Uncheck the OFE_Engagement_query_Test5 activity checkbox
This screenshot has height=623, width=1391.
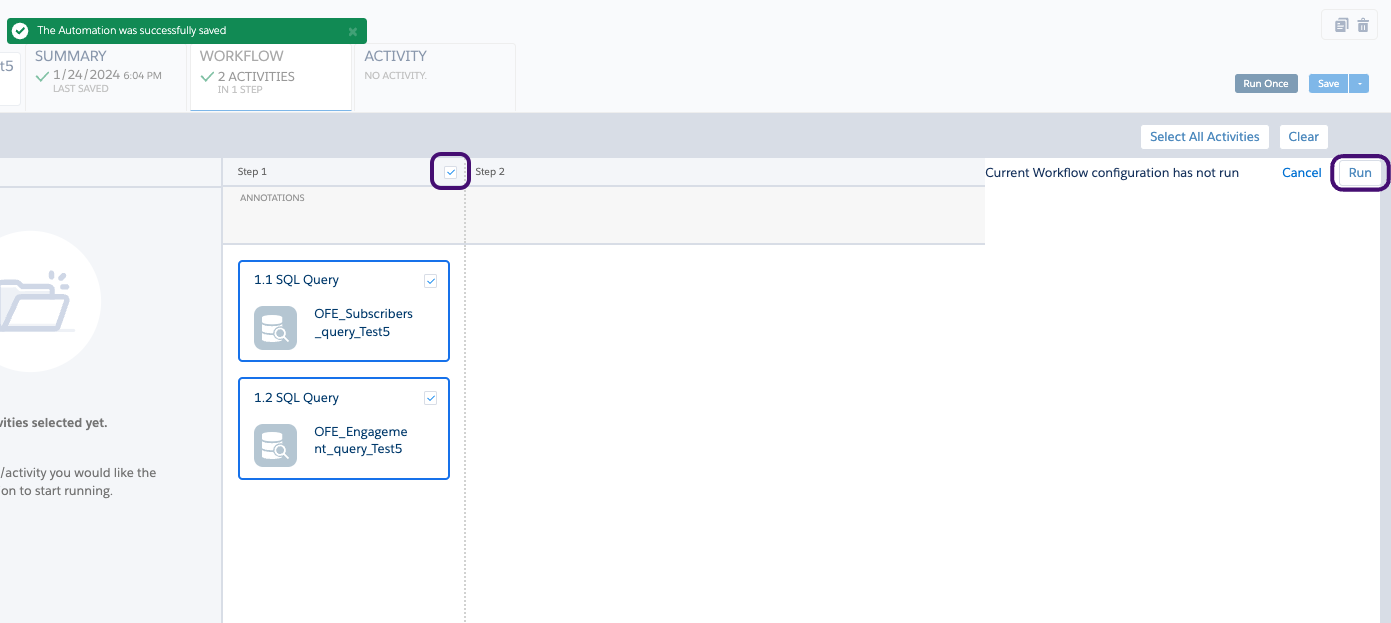pyautogui.click(x=431, y=397)
